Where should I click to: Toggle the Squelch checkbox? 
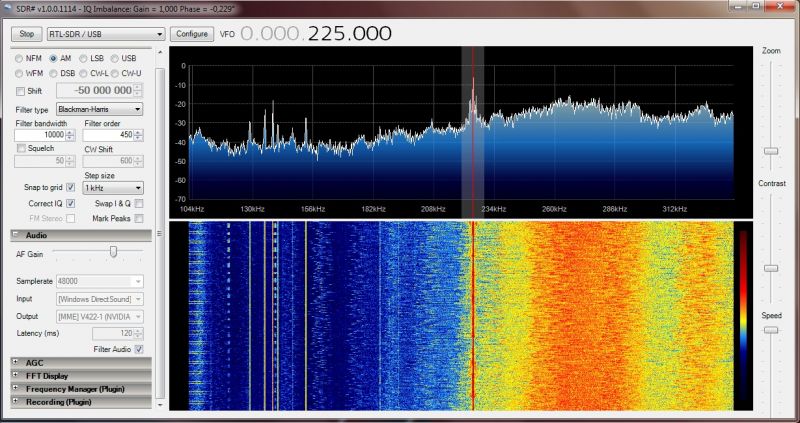point(21,148)
